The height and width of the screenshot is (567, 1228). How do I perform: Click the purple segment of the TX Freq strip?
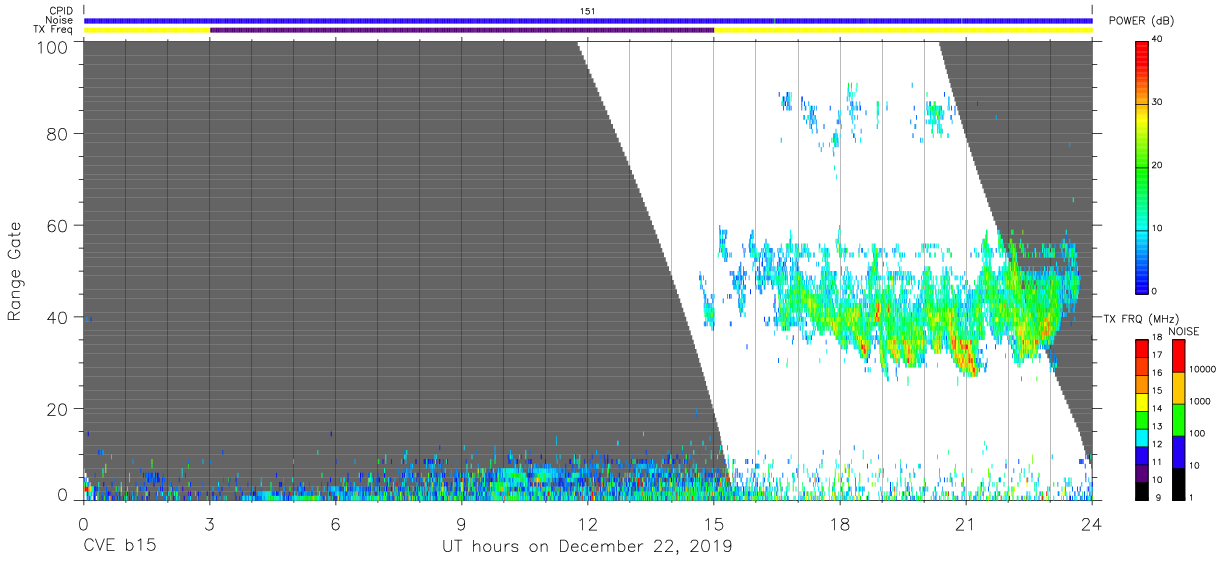pyautogui.click(x=462, y=30)
